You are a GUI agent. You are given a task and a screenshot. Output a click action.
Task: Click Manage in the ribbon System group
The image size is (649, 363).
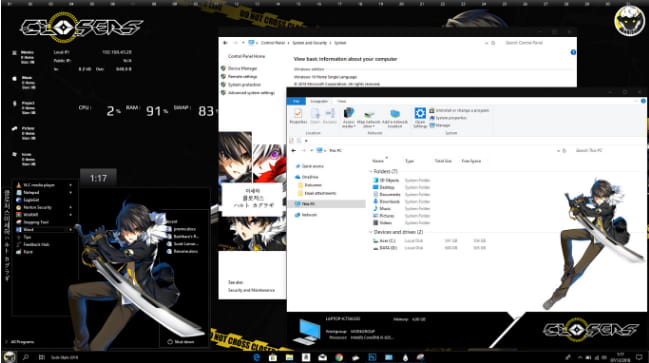point(440,125)
